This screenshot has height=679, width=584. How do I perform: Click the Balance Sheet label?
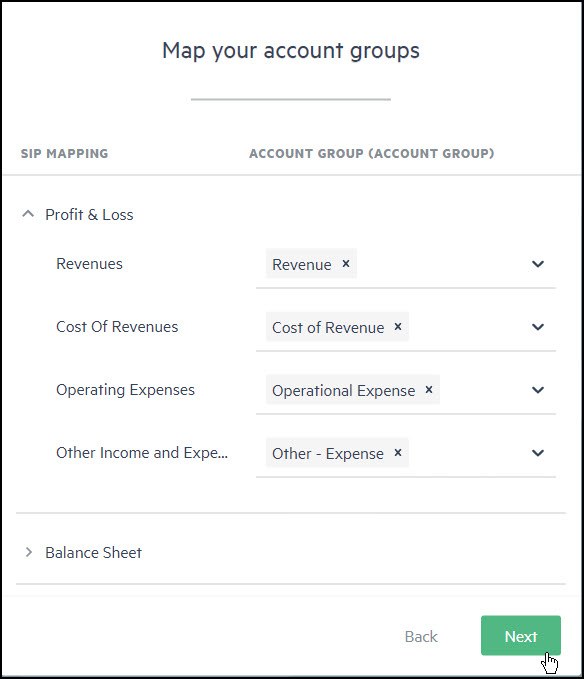93,553
